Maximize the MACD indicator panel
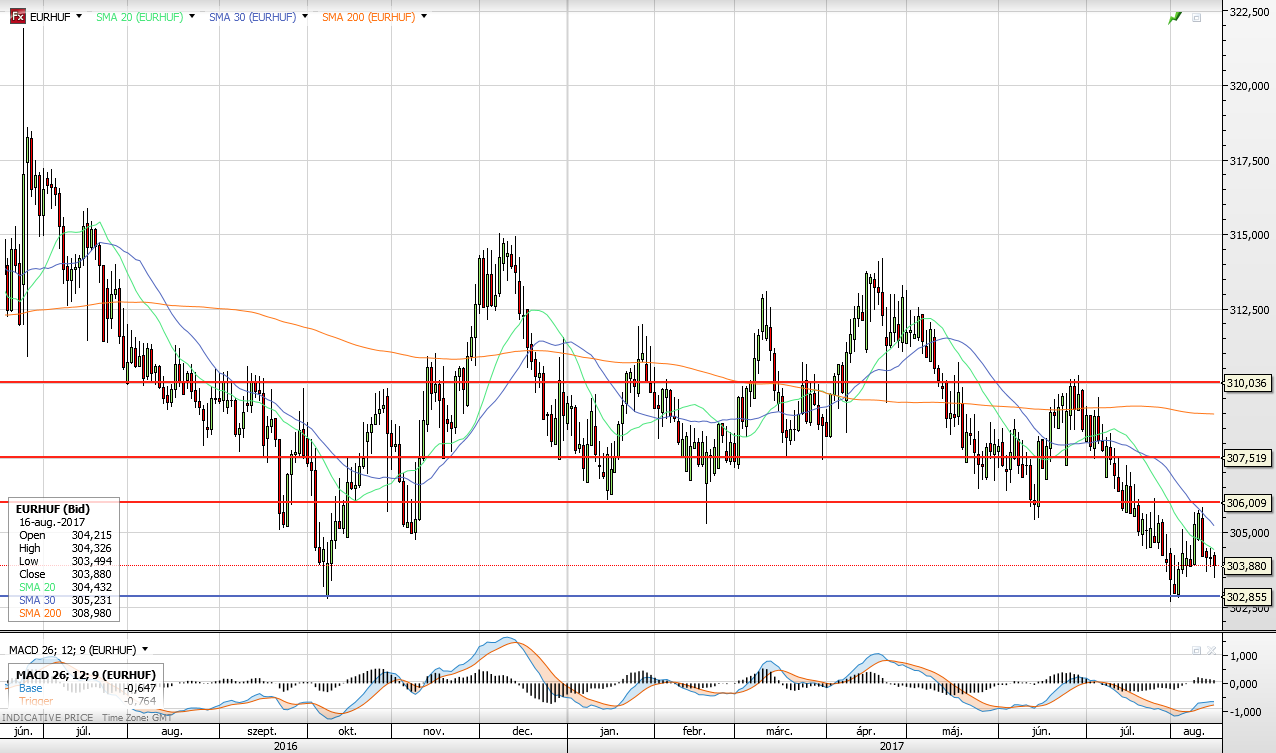This screenshot has height=753, width=1276. [1196, 650]
